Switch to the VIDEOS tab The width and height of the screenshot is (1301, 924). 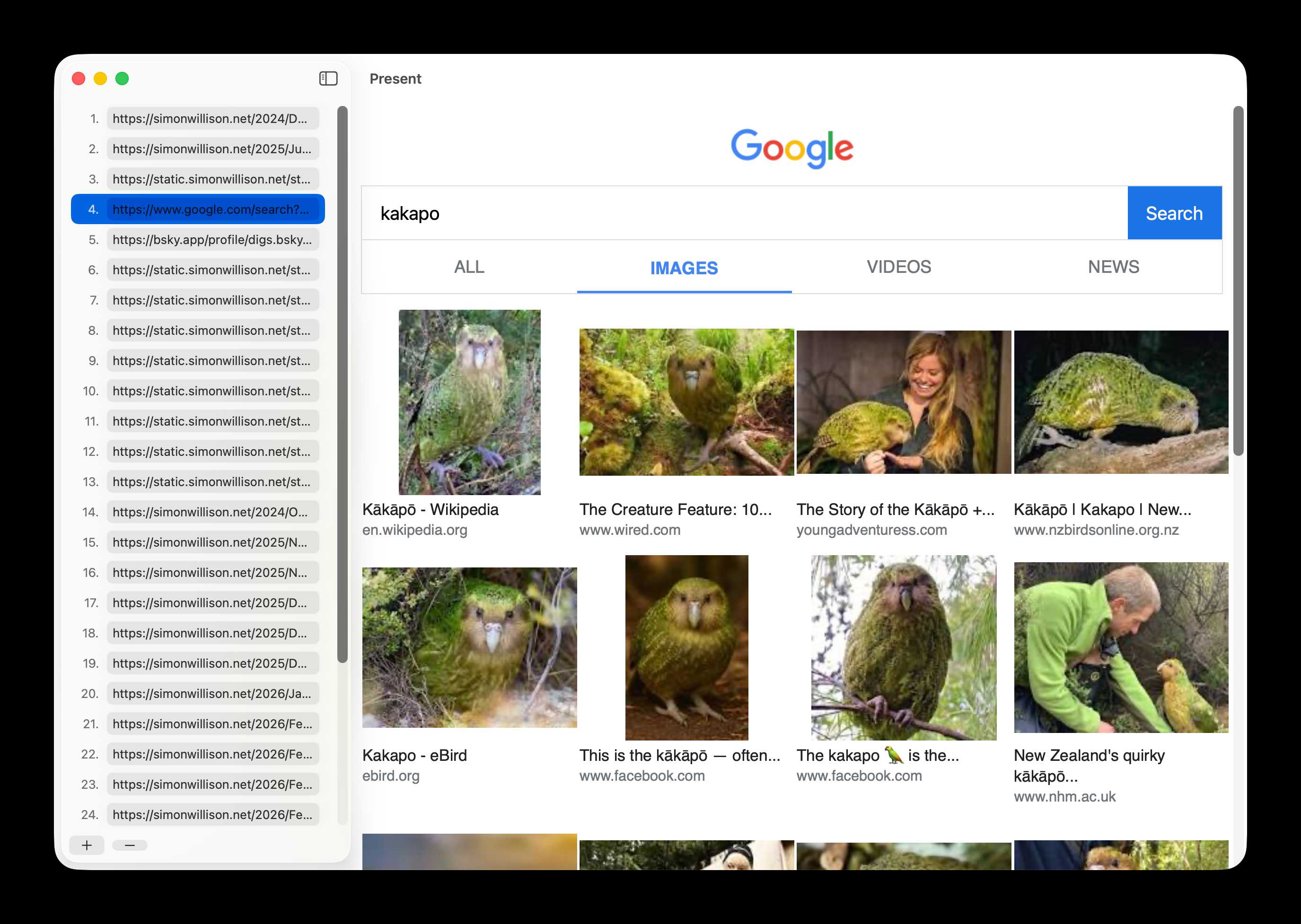[898, 267]
